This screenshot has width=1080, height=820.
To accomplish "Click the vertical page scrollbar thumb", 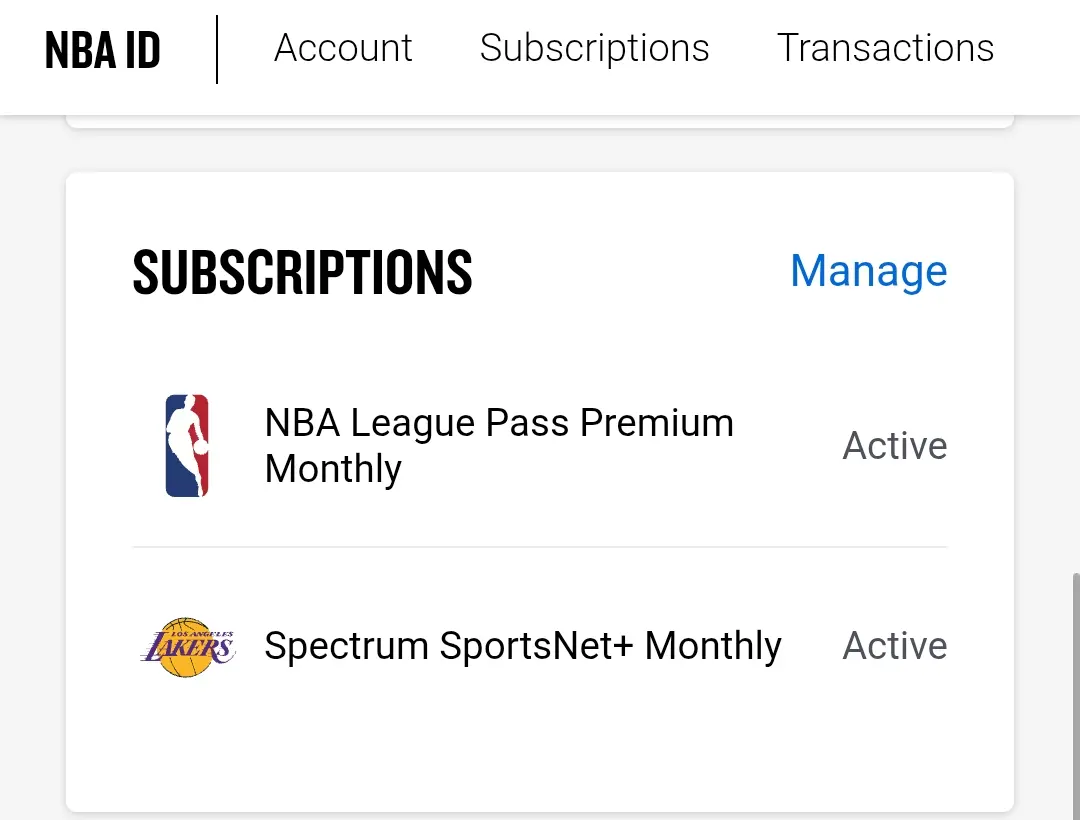I will click(x=1076, y=695).
